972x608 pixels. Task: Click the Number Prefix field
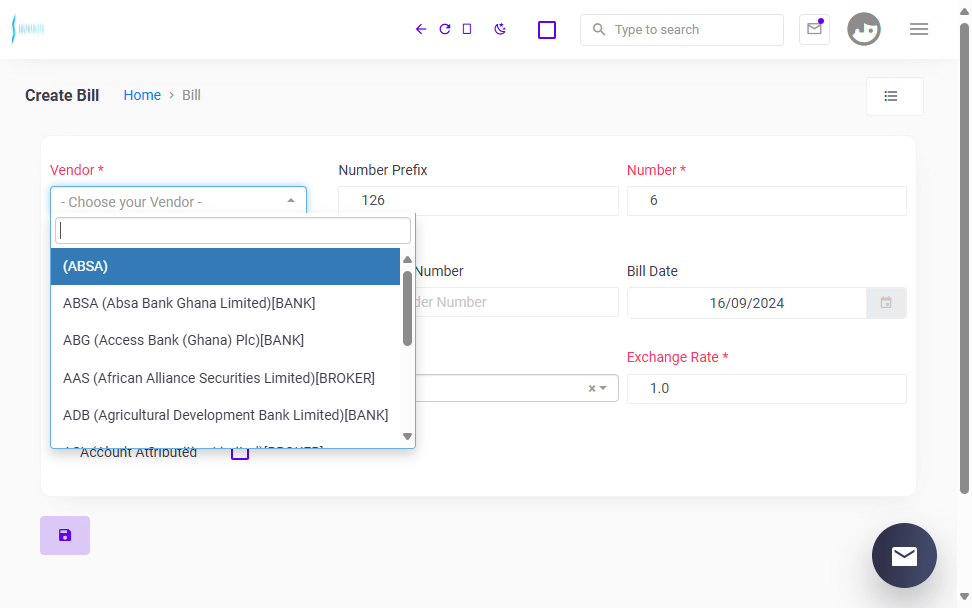click(x=478, y=201)
